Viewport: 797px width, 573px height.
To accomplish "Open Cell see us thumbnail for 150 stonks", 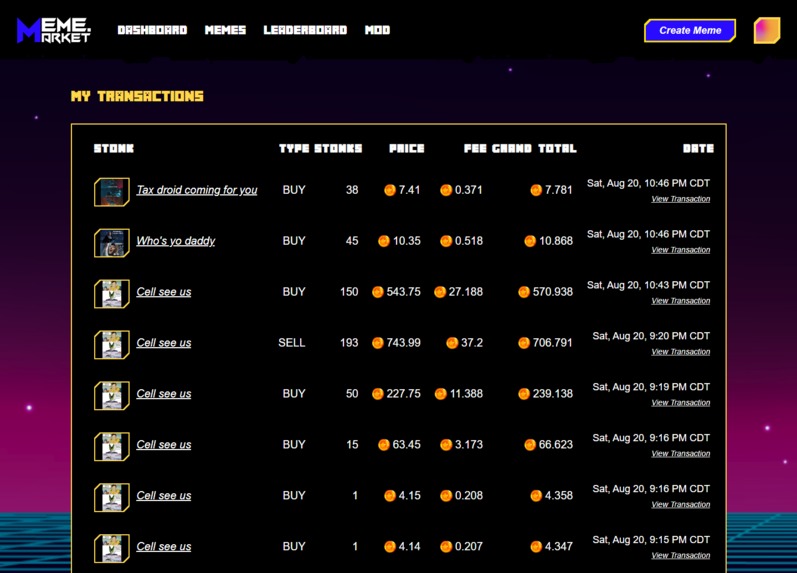I will click(112, 293).
